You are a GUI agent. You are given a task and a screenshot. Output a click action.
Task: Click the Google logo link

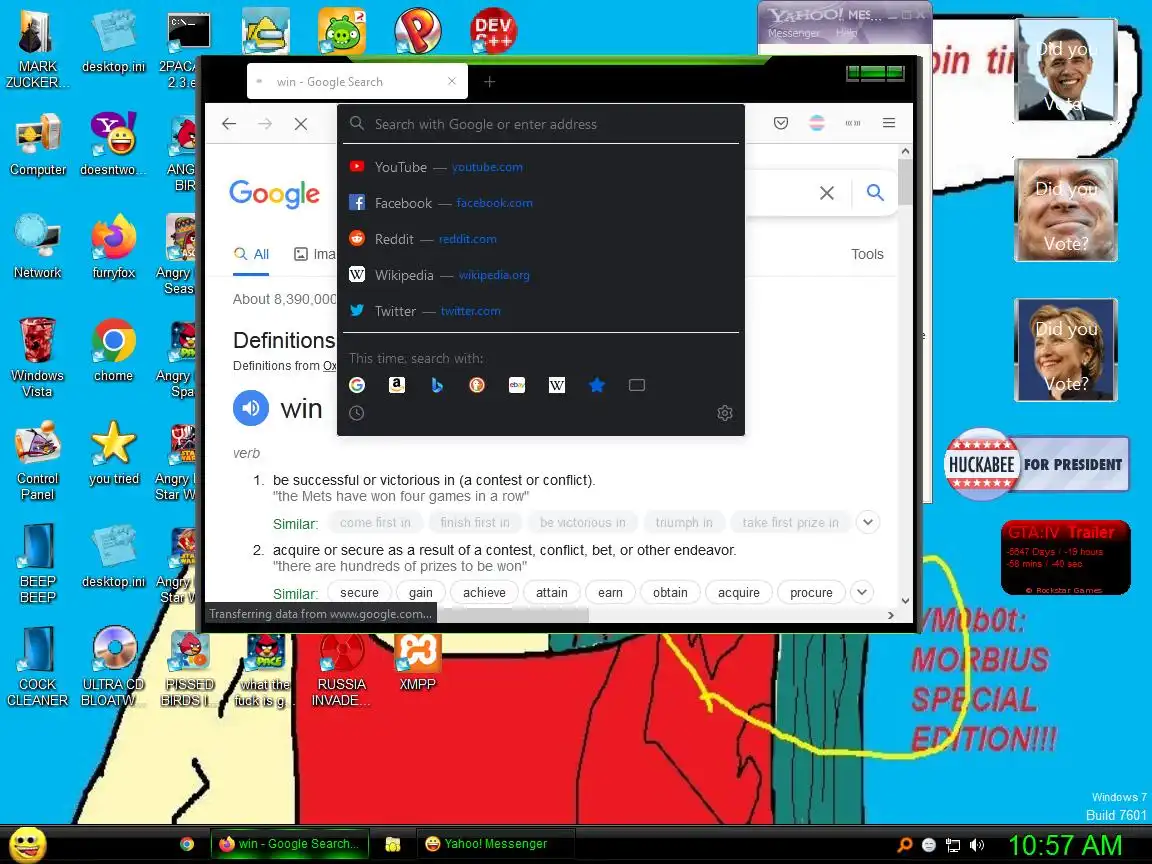[x=274, y=194]
